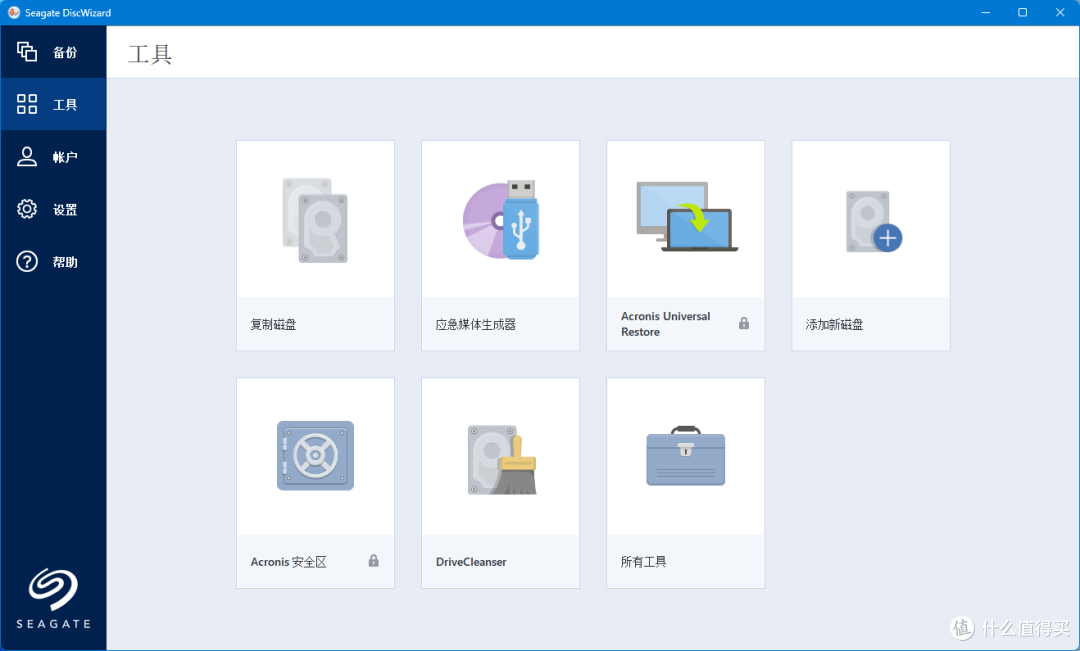Image resolution: width=1080 pixels, height=651 pixels.
Task: Open the 应急媒体生成器 tool label
Action: [476, 324]
